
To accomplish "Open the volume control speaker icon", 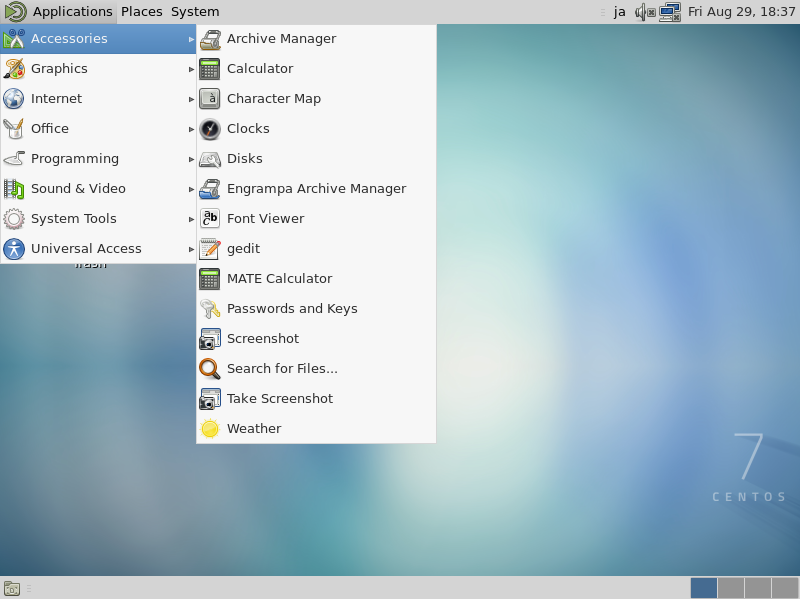I will click(x=645, y=12).
